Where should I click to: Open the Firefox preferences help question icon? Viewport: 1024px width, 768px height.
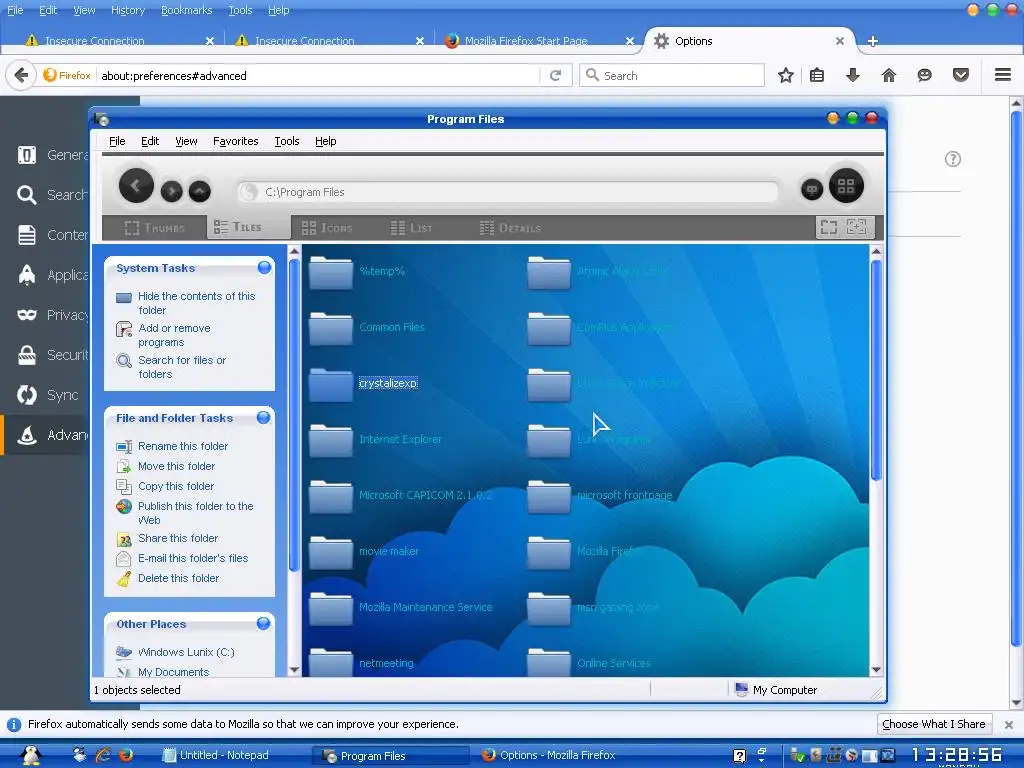click(x=953, y=159)
